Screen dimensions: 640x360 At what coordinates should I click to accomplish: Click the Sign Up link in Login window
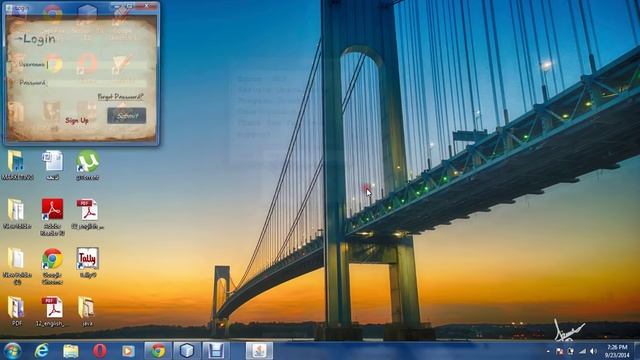point(77,120)
